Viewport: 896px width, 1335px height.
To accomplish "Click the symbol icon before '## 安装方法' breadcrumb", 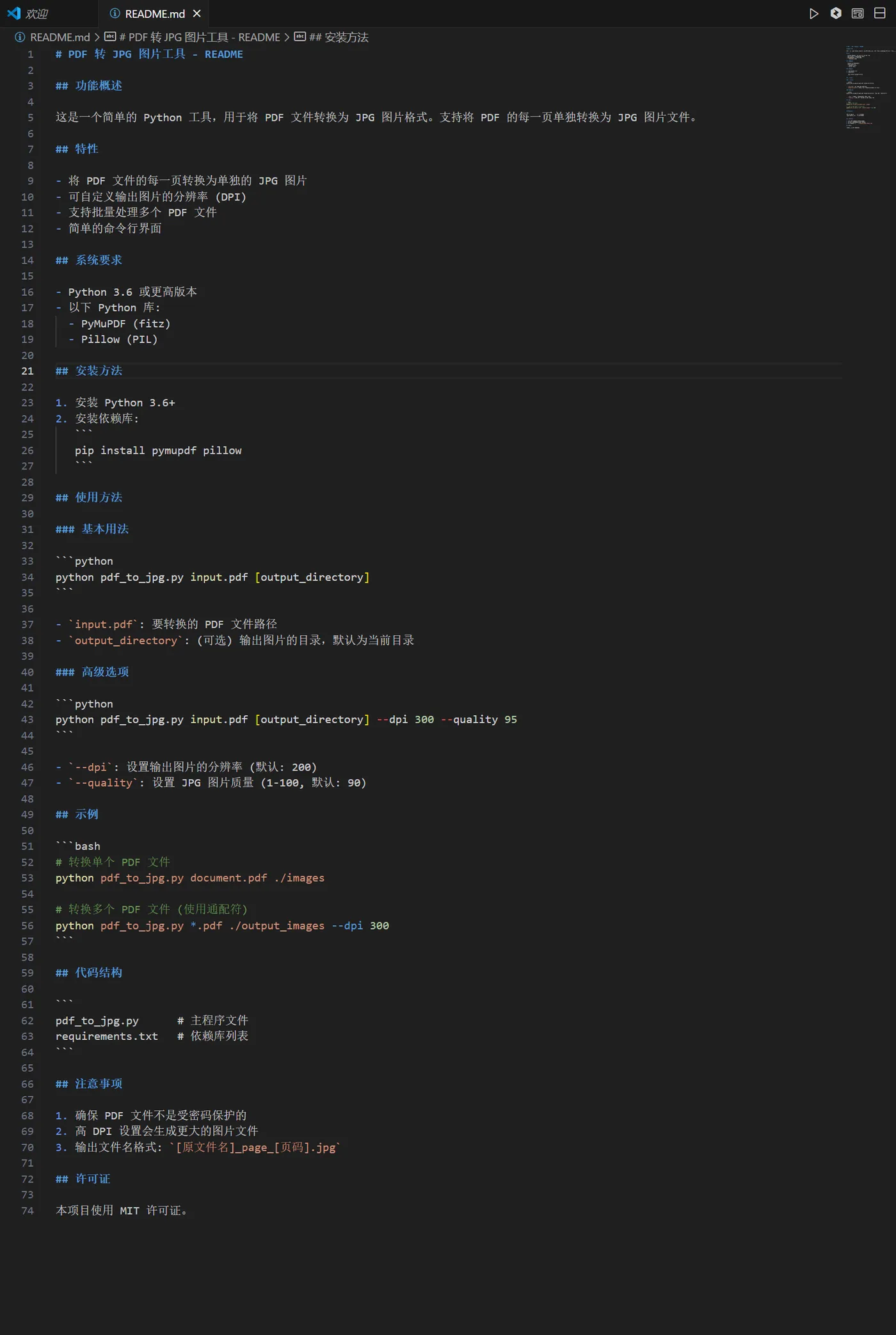I will pyautogui.click(x=300, y=37).
